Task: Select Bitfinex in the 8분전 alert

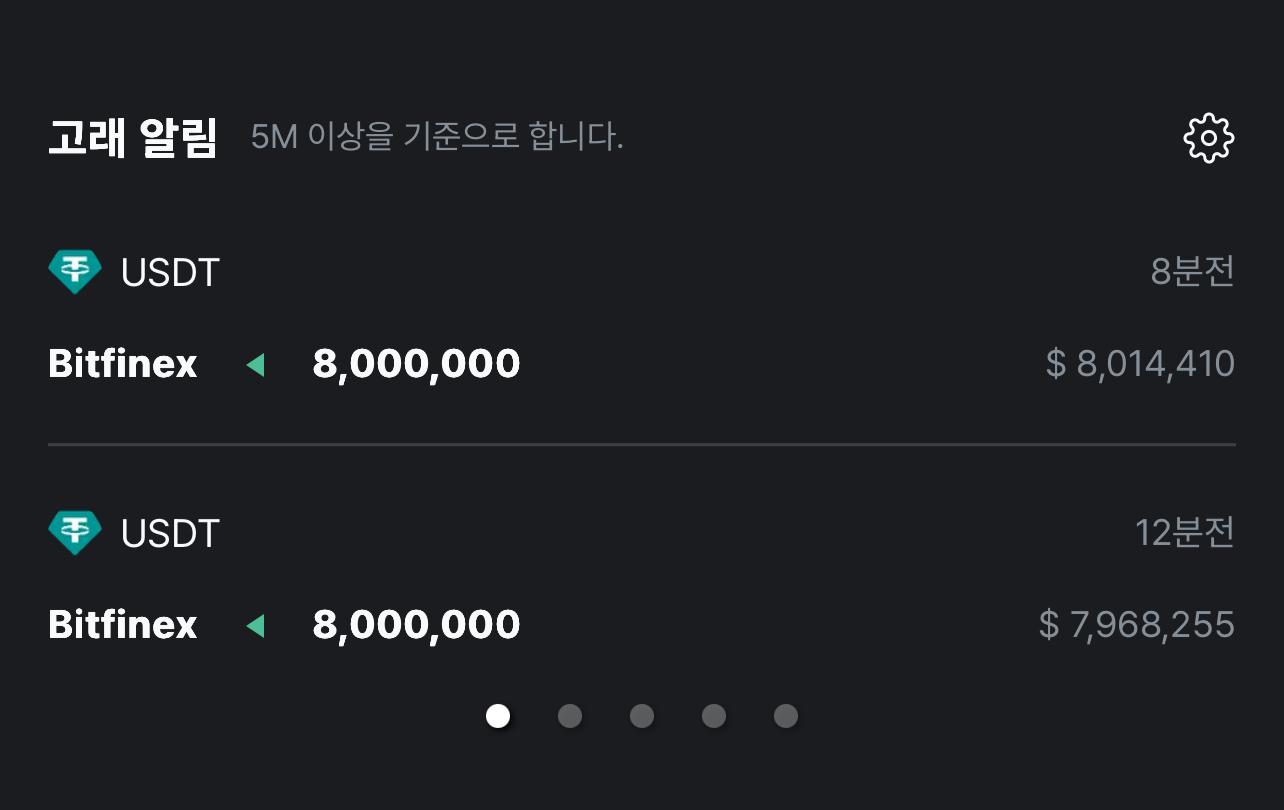Action: point(123,363)
